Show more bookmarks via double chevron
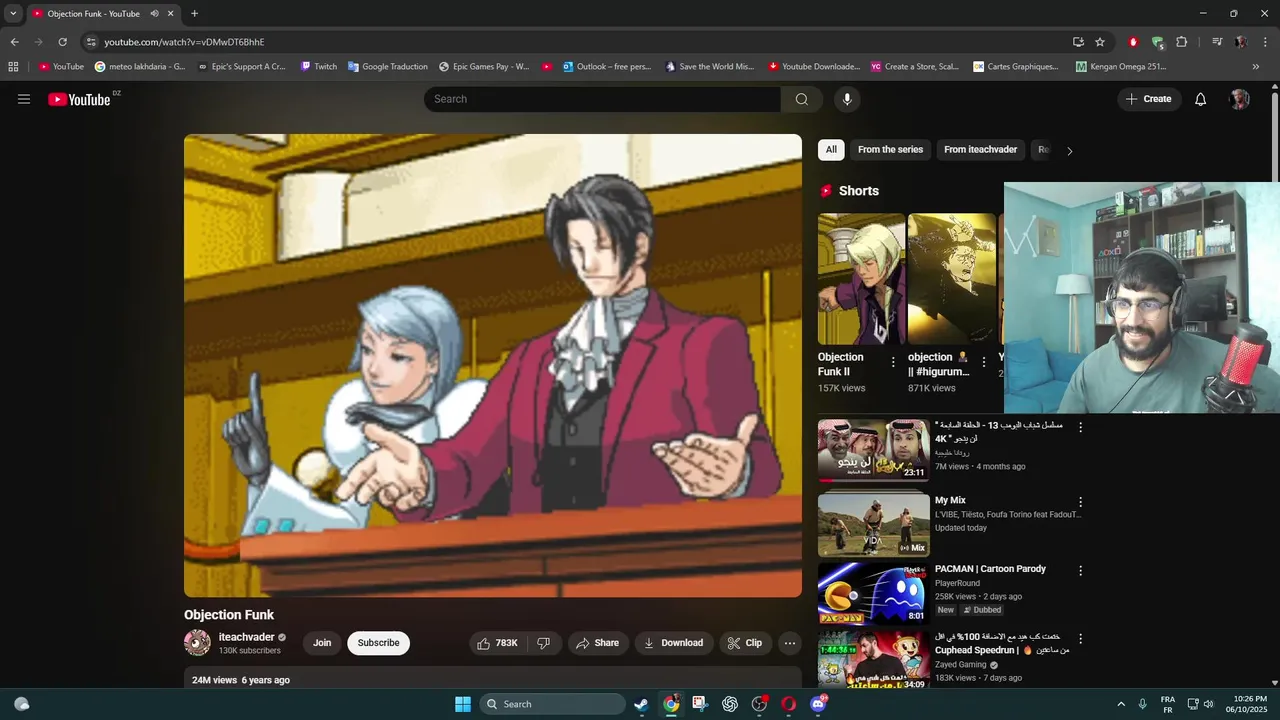The width and height of the screenshot is (1280, 720). 1256,67
